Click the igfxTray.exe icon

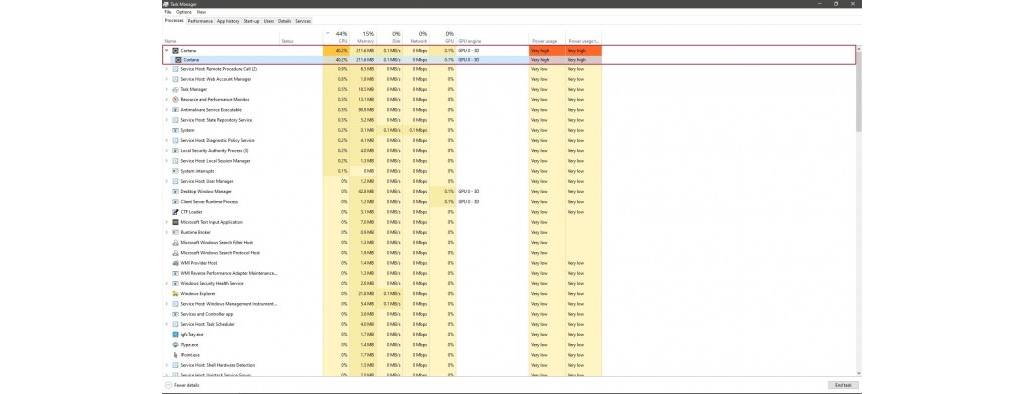175,334
